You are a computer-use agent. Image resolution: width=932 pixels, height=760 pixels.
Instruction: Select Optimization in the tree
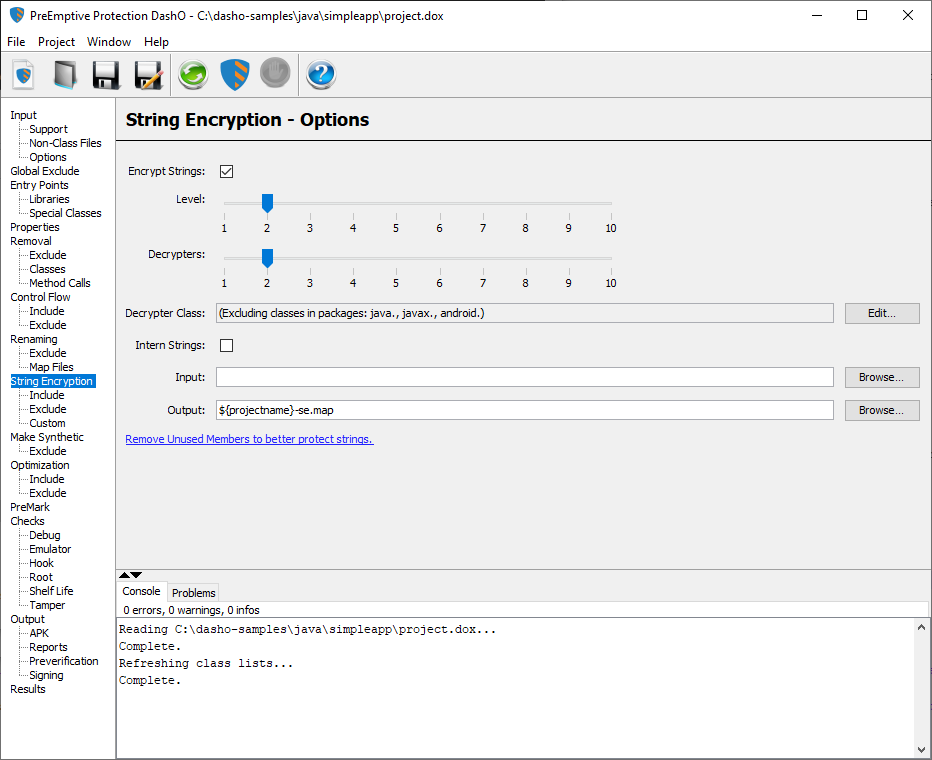coord(40,465)
